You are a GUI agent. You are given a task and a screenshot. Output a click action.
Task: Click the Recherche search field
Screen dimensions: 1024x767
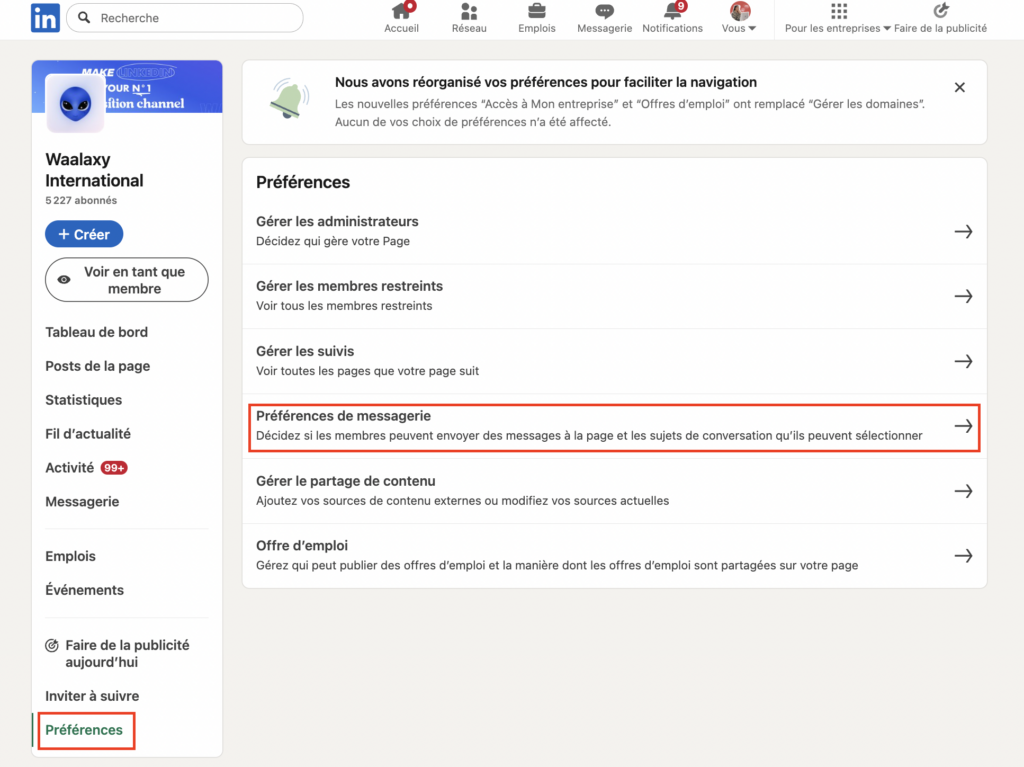[x=184, y=18]
